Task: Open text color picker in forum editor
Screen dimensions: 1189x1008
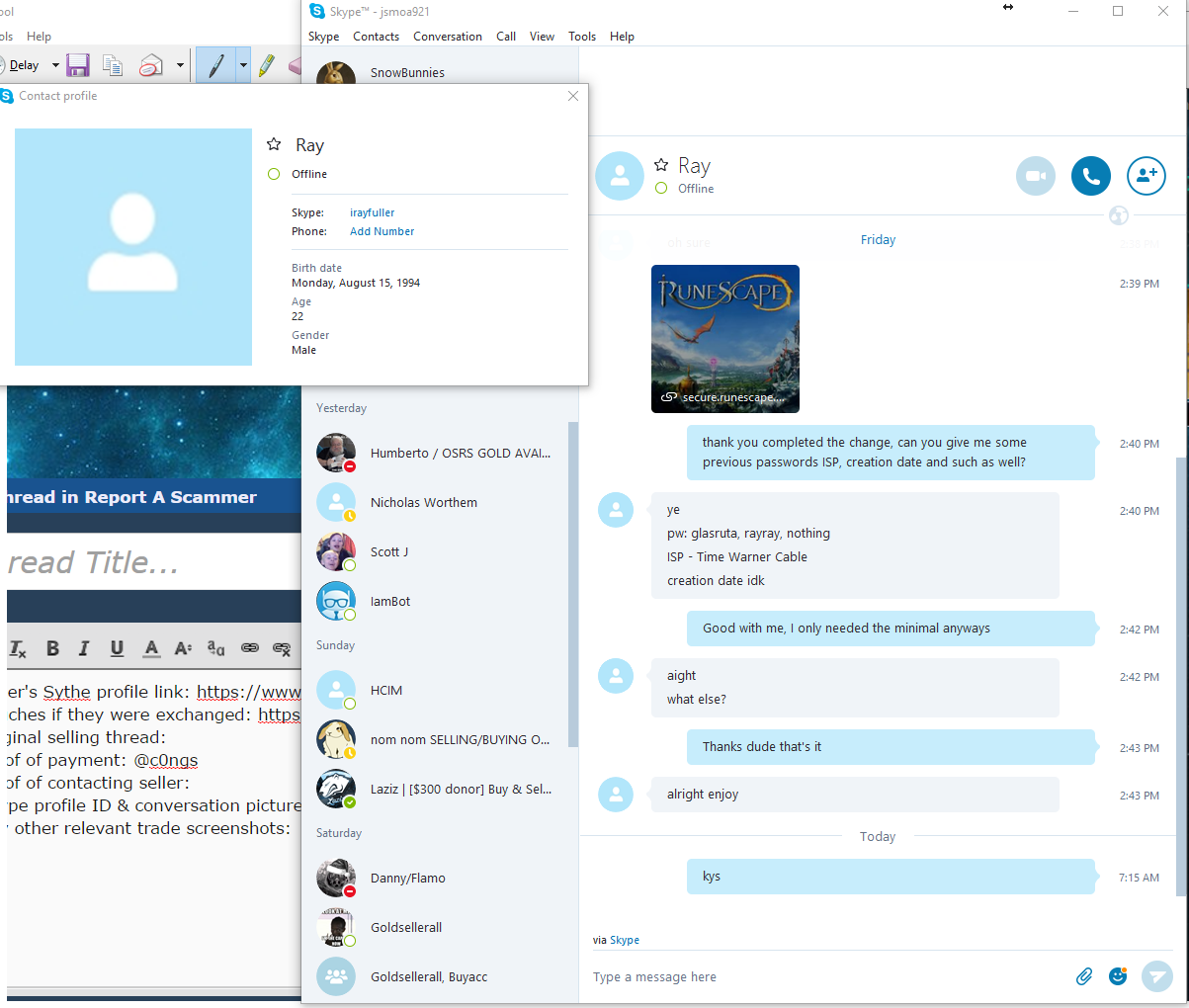Action: [x=151, y=648]
